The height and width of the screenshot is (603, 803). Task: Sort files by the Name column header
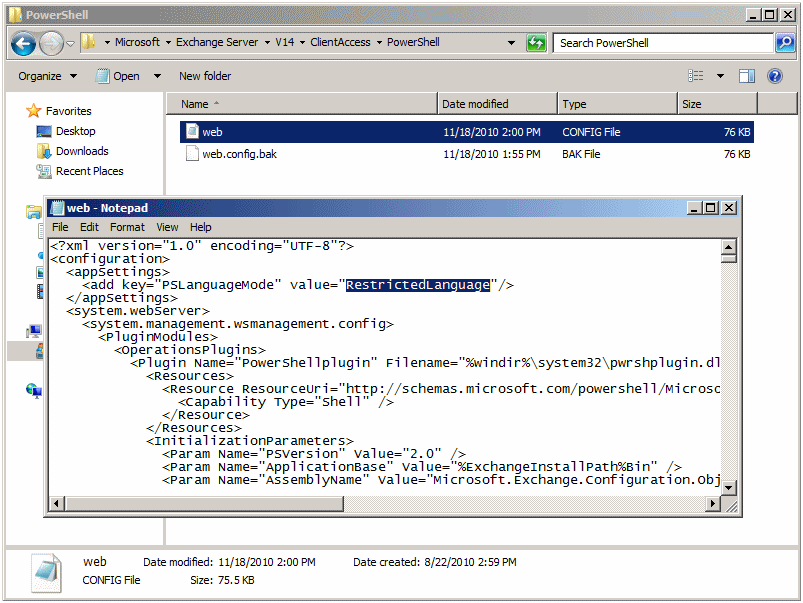pos(302,104)
